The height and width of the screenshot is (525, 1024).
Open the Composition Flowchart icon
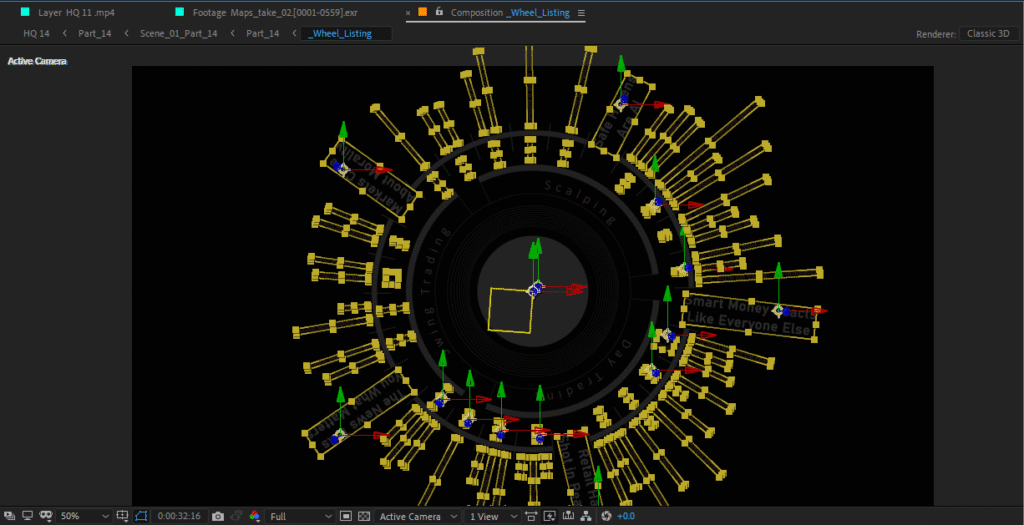click(x=586, y=517)
